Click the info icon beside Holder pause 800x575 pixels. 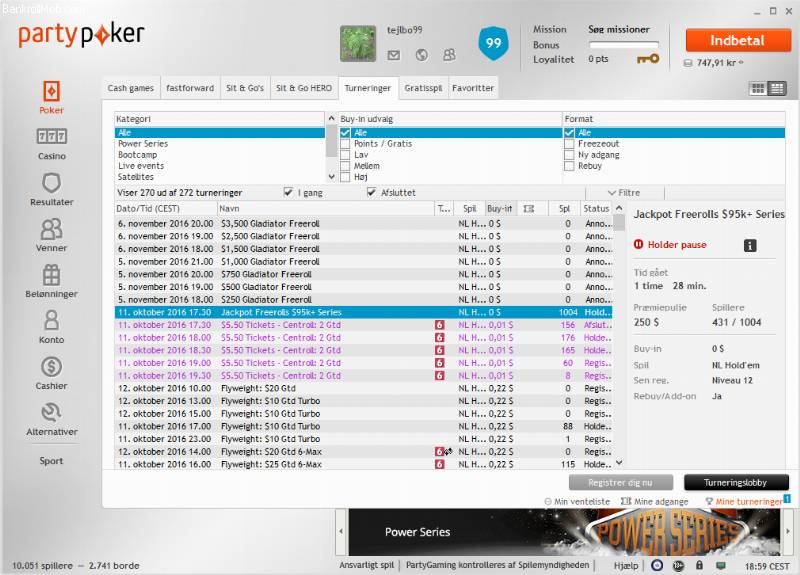[x=749, y=245]
